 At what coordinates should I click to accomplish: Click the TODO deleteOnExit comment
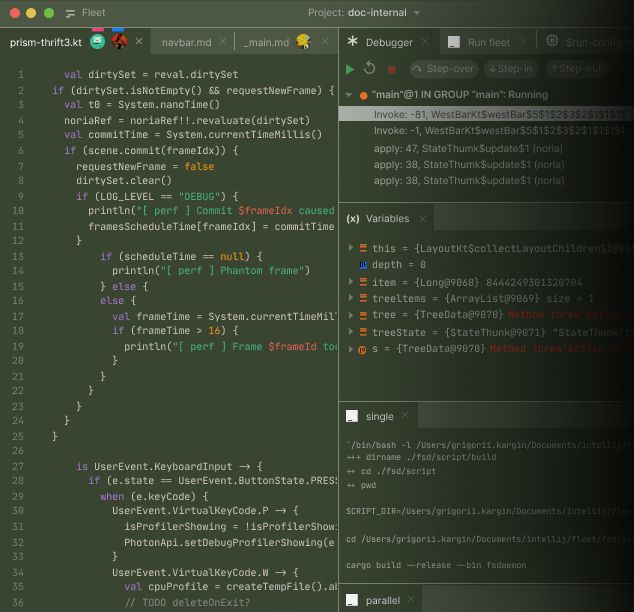[187, 602]
